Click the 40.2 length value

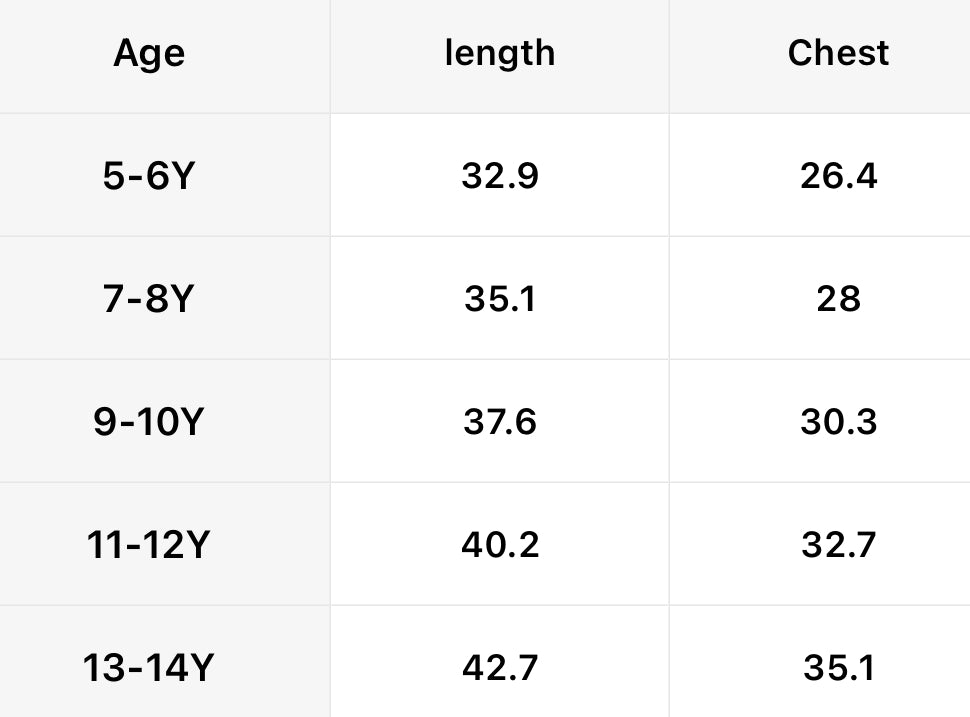coord(500,544)
